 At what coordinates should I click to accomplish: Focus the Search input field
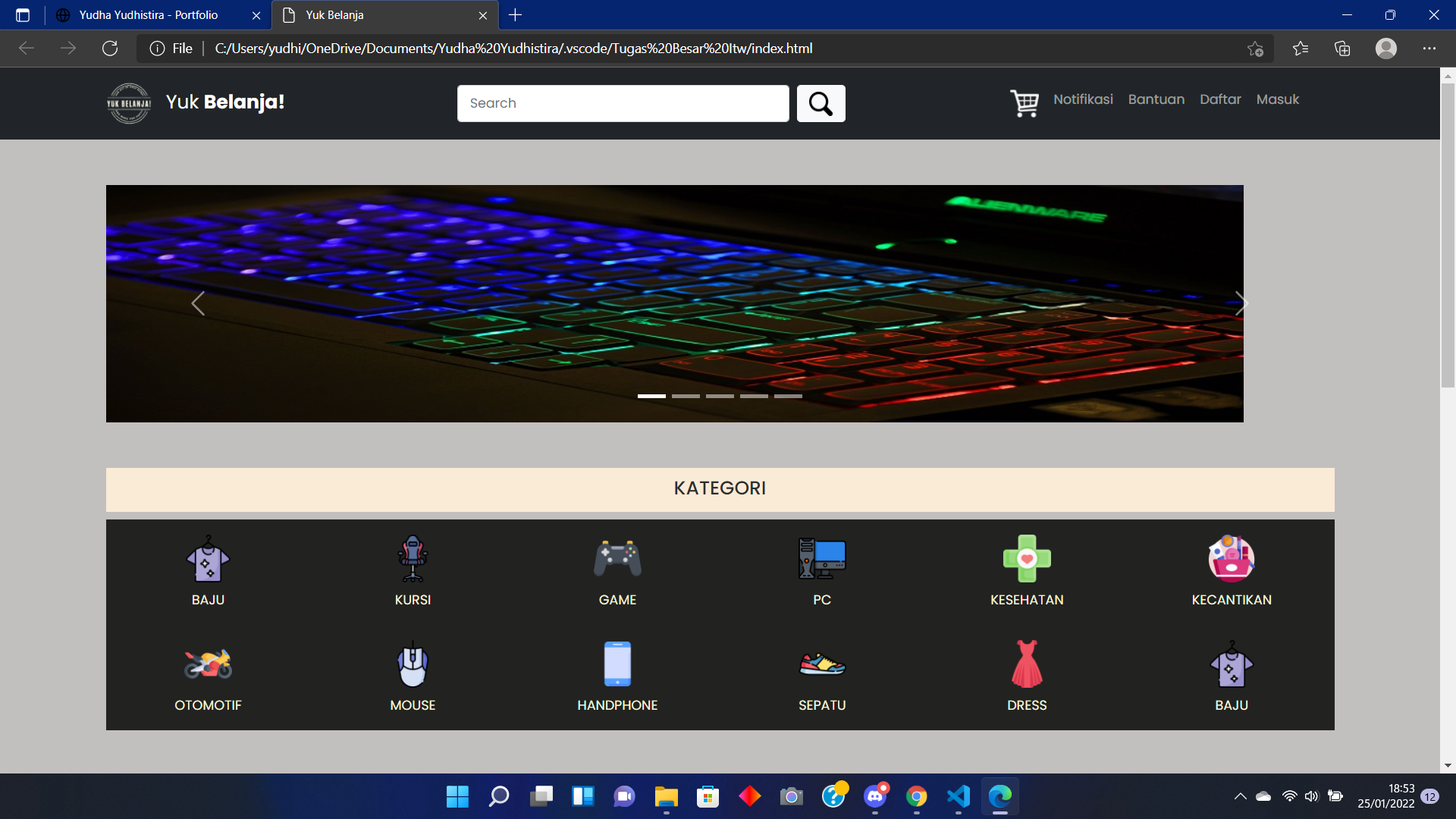pyautogui.click(x=623, y=103)
